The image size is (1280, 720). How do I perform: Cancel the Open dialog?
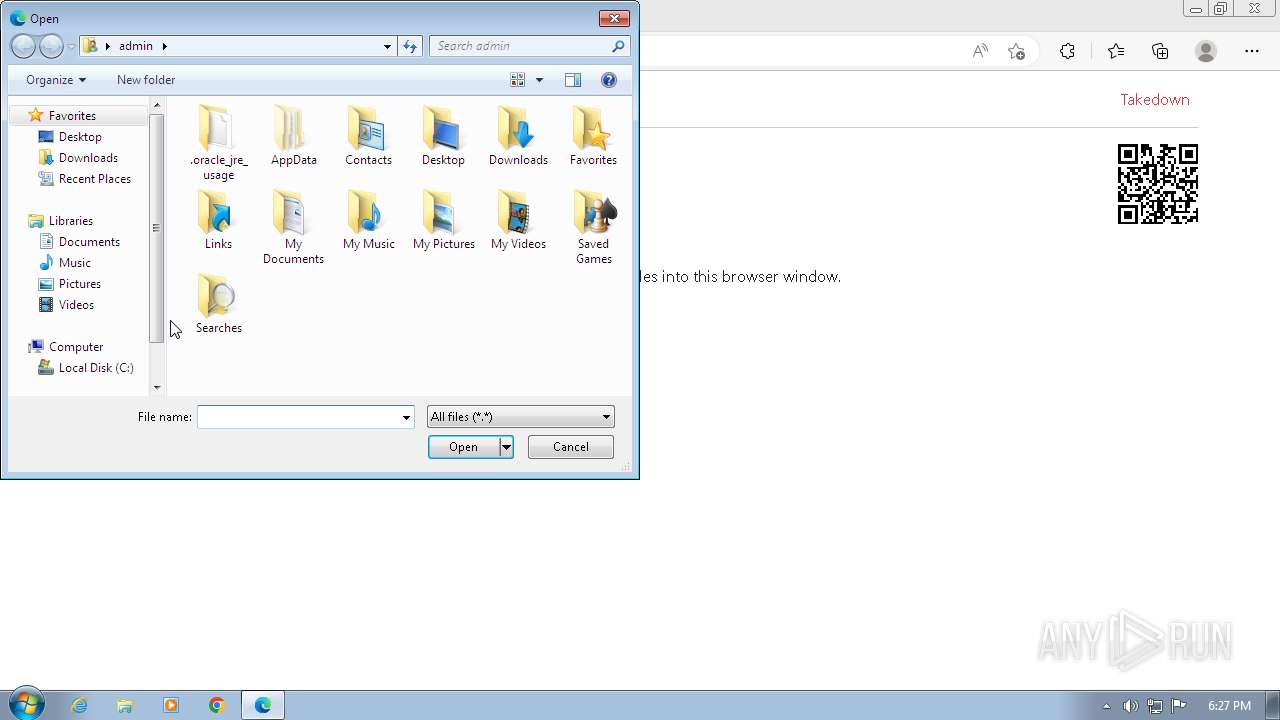pyautogui.click(x=571, y=447)
